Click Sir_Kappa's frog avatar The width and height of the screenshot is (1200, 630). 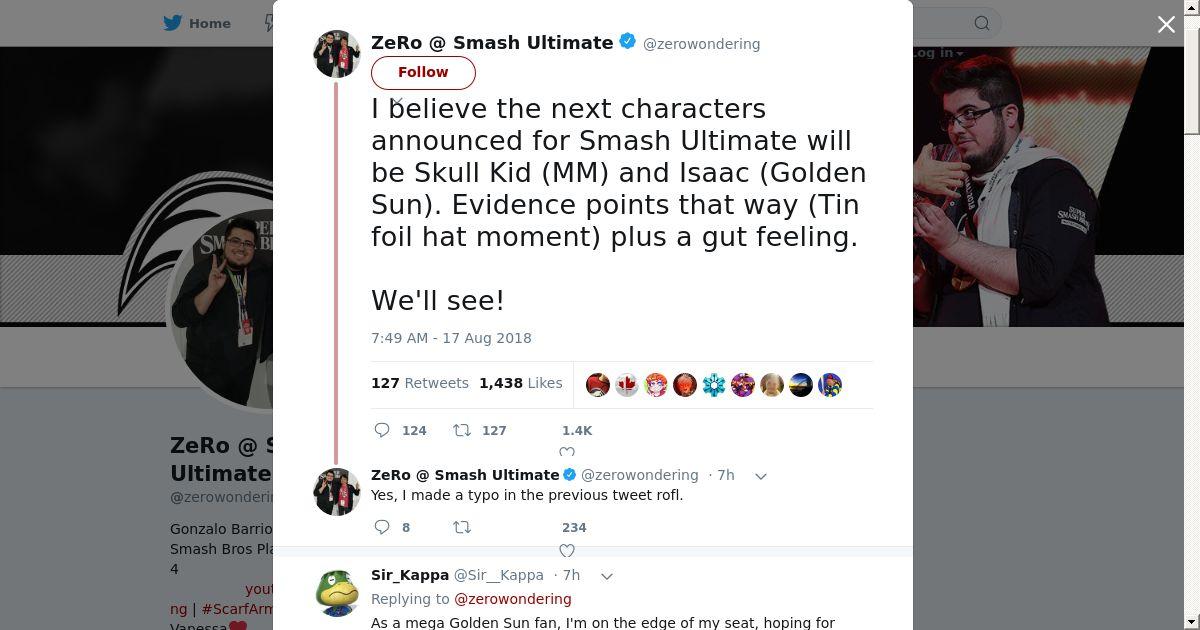[x=338, y=591]
